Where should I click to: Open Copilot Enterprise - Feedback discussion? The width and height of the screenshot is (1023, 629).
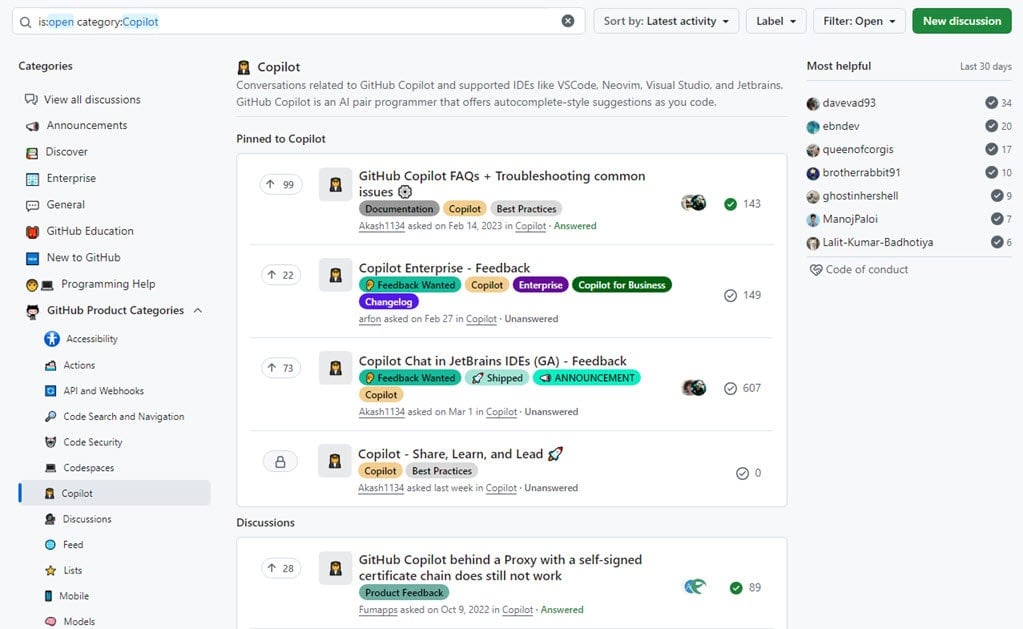(x=444, y=268)
